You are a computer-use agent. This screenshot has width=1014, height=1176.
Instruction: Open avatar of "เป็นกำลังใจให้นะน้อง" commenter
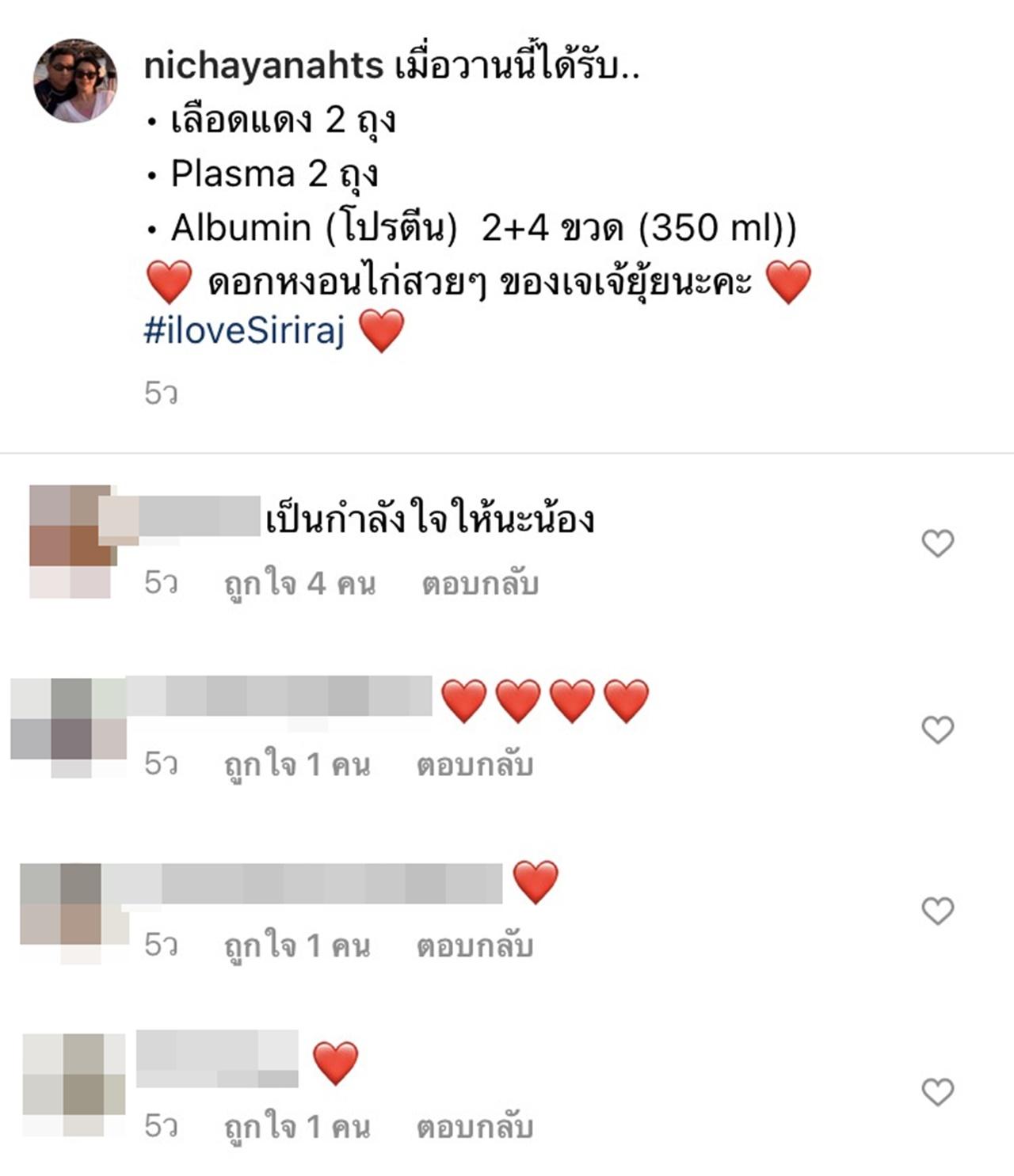70,542
